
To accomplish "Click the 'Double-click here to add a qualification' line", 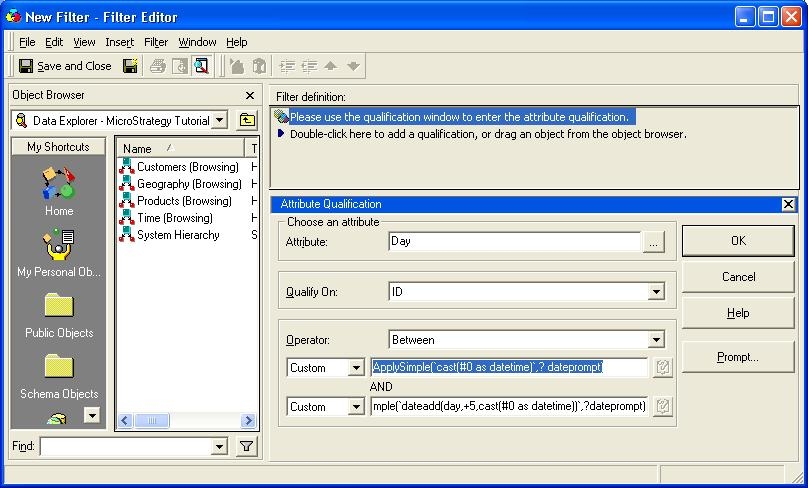I will (488, 134).
